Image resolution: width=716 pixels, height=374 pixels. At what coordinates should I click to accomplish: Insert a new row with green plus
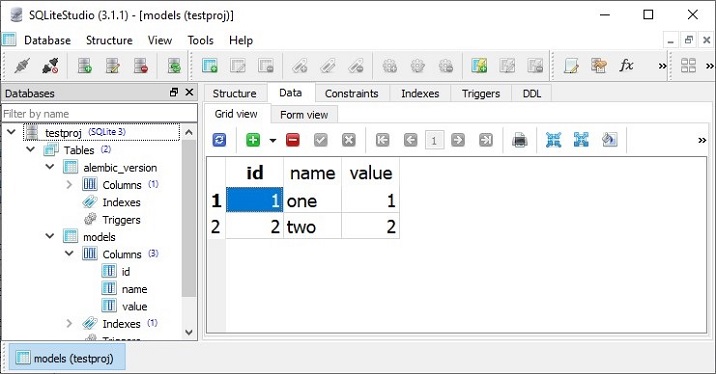point(253,140)
